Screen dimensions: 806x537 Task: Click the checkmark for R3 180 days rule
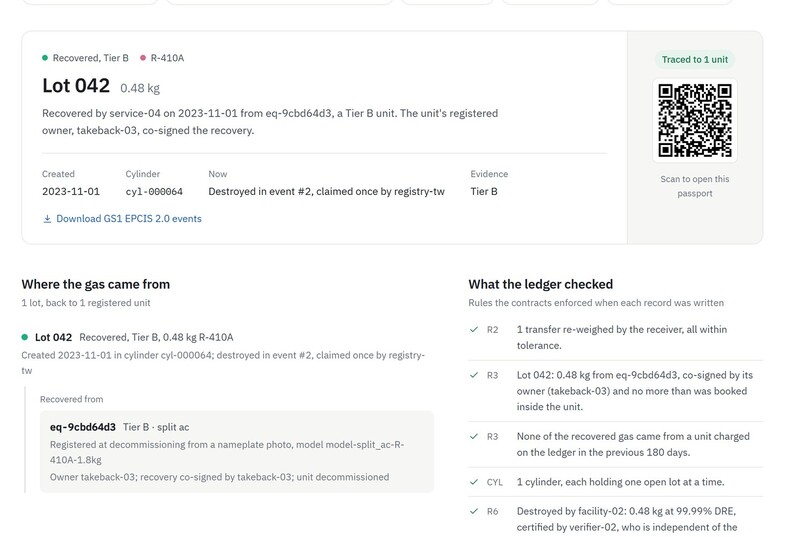(474, 436)
